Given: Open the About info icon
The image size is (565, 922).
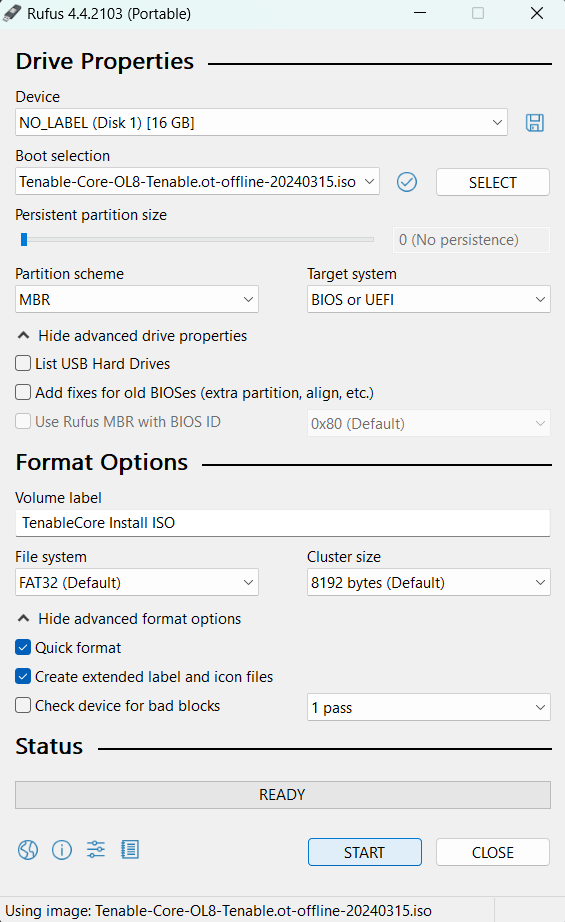Looking at the screenshot, I should point(62,850).
